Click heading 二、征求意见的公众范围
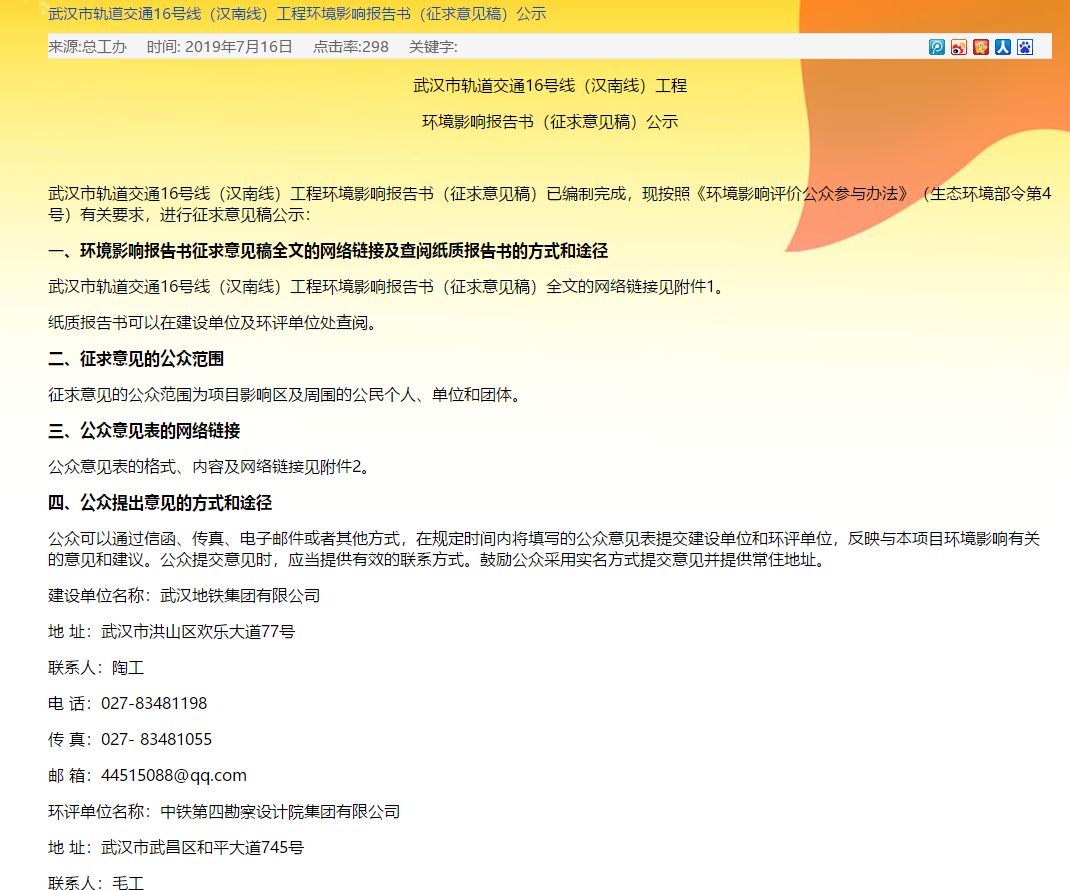 coord(136,358)
